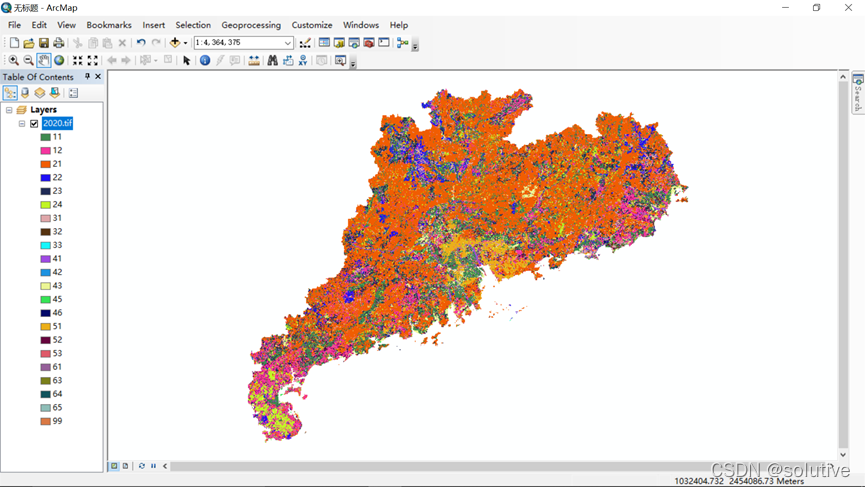
Task: Select the Identify tool
Action: coord(205,61)
